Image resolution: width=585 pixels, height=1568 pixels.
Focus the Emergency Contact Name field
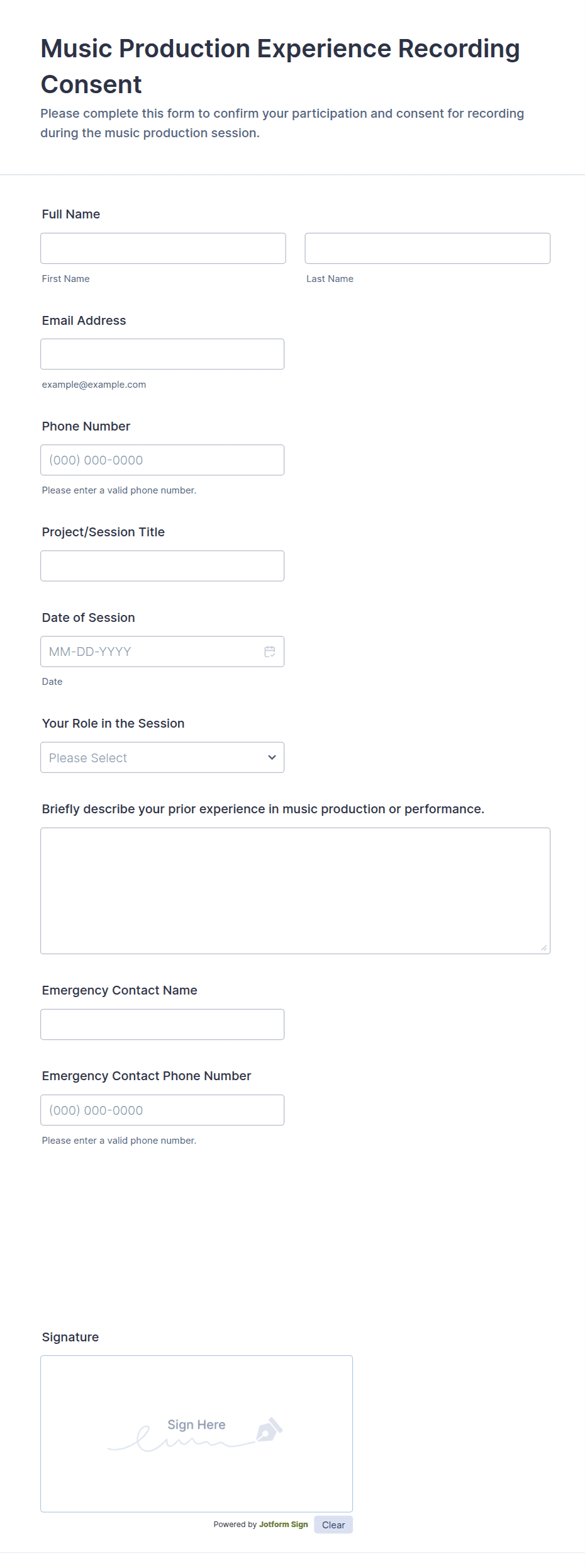(162, 1024)
